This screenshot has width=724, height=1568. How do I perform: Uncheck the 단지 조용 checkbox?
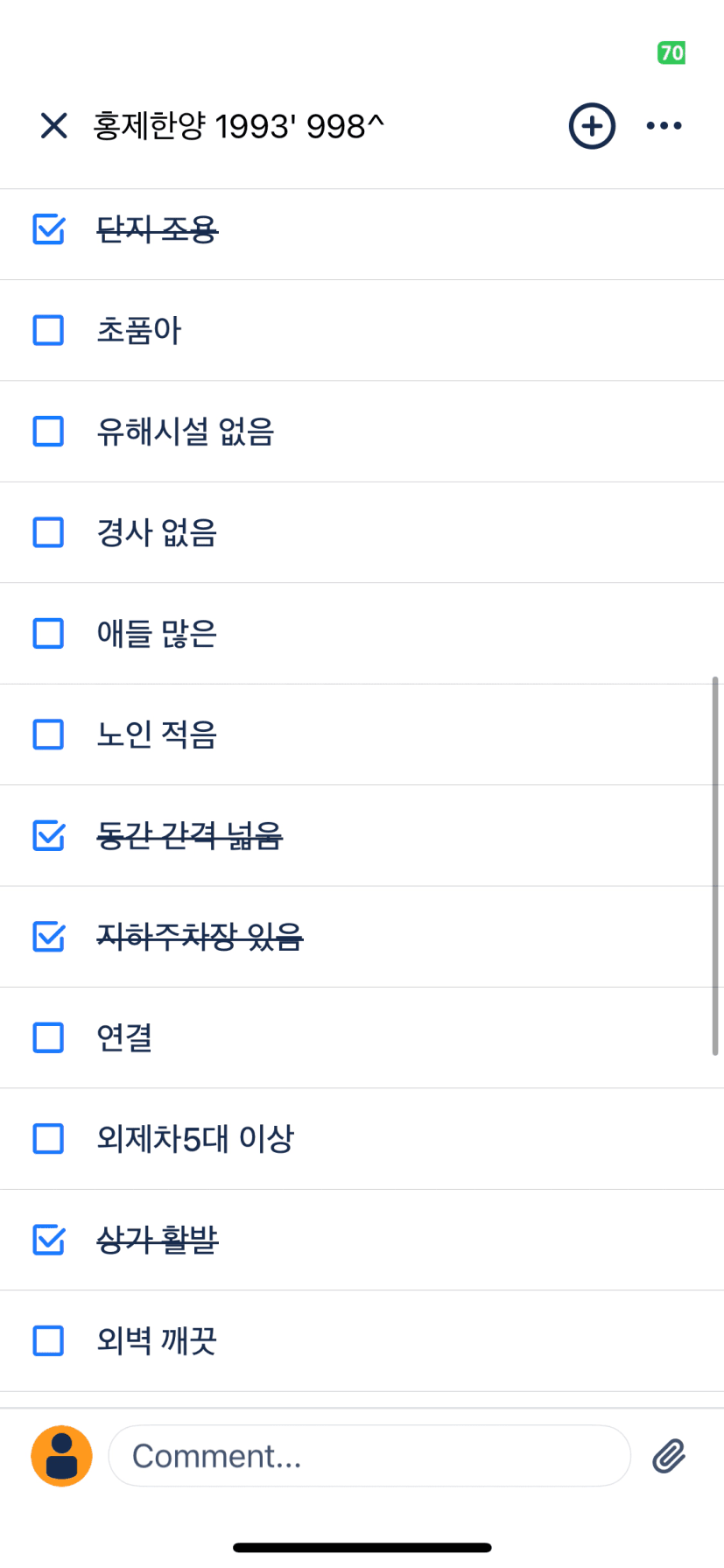click(x=48, y=229)
